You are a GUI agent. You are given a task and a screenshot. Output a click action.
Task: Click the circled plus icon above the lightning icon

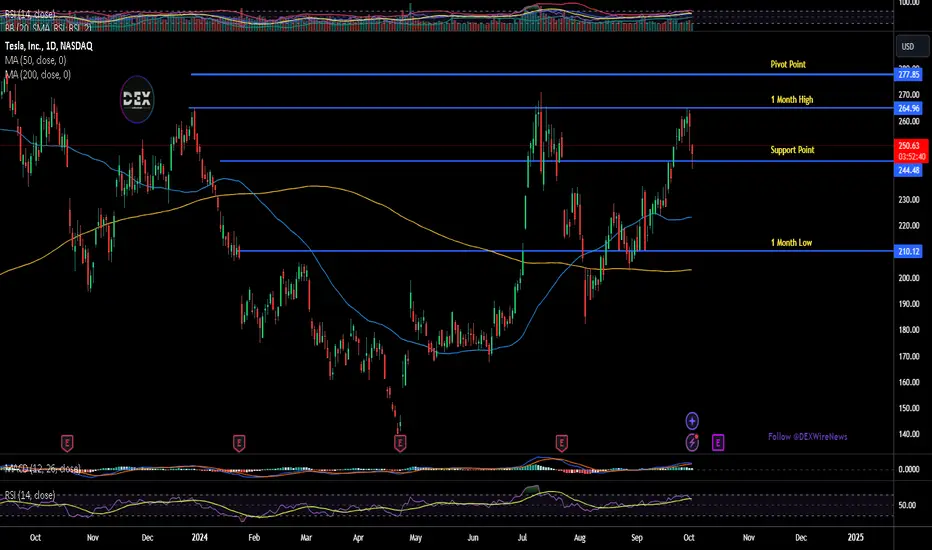pyautogui.click(x=692, y=421)
